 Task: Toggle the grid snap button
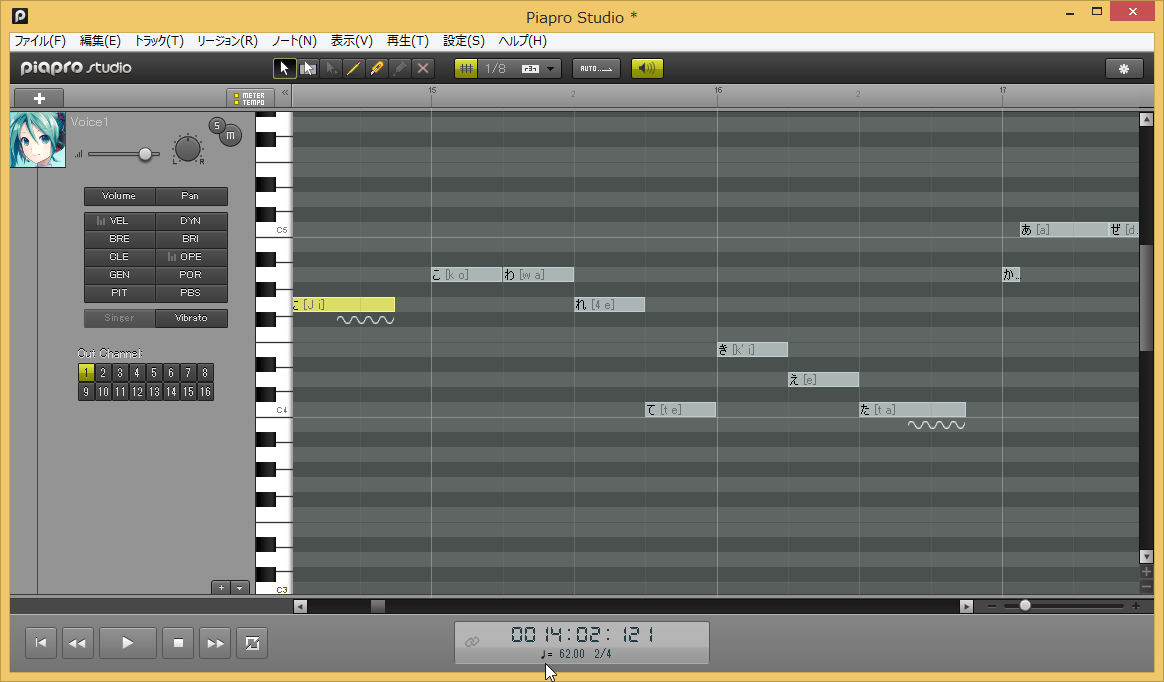[x=466, y=68]
